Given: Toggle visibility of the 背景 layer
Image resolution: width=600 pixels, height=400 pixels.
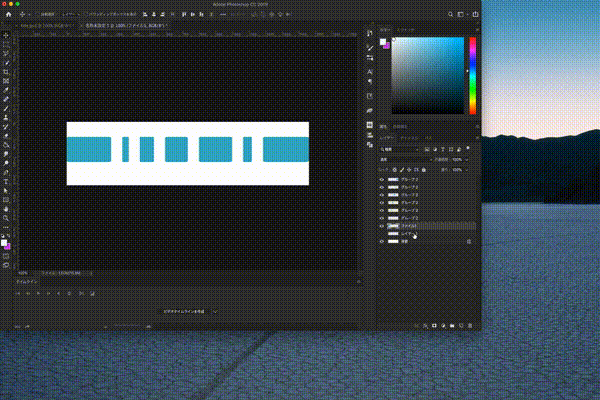Looking at the screenshot, I should (382, 242).
